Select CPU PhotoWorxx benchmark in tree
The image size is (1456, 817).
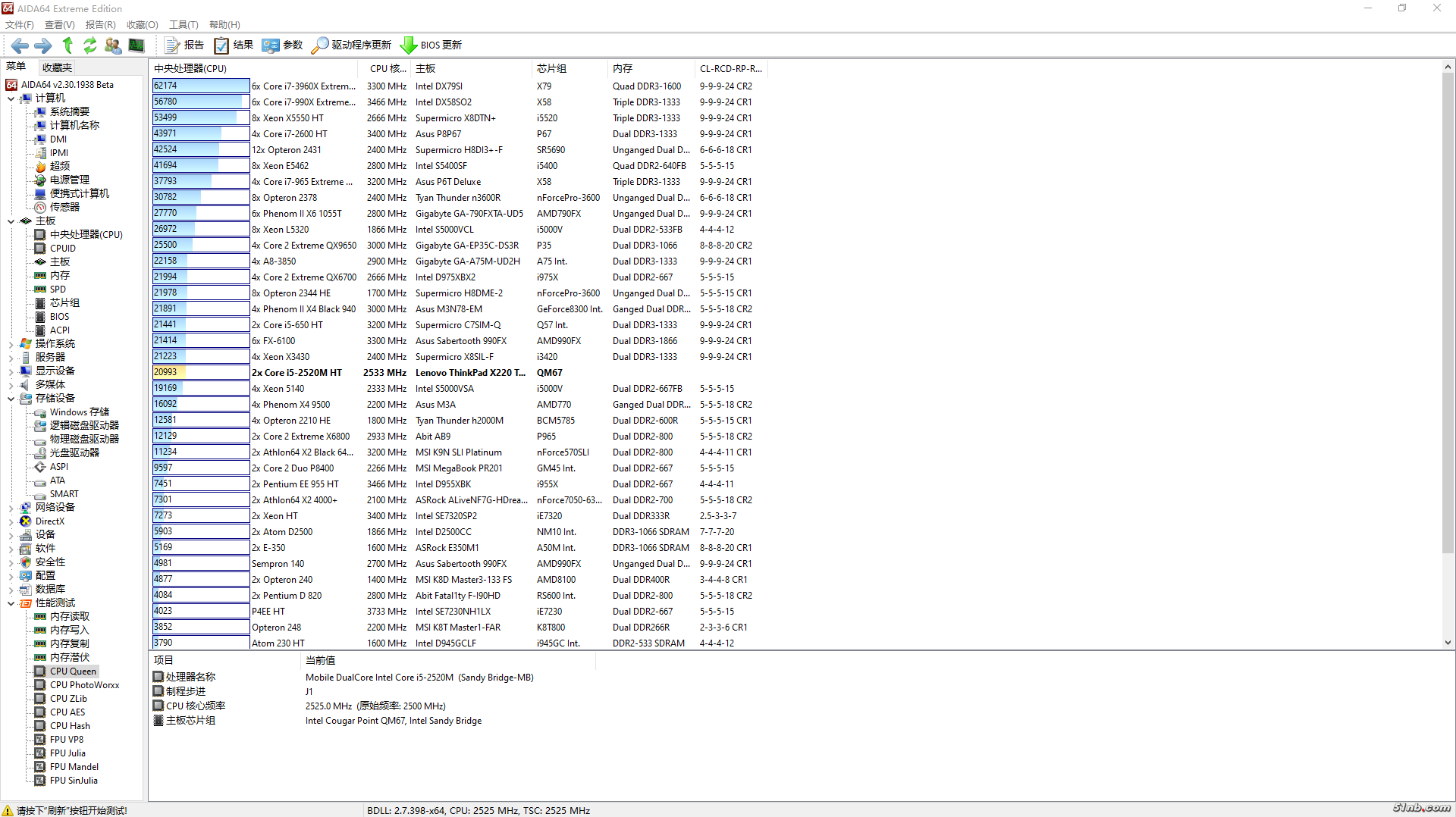tap(84, 685)
